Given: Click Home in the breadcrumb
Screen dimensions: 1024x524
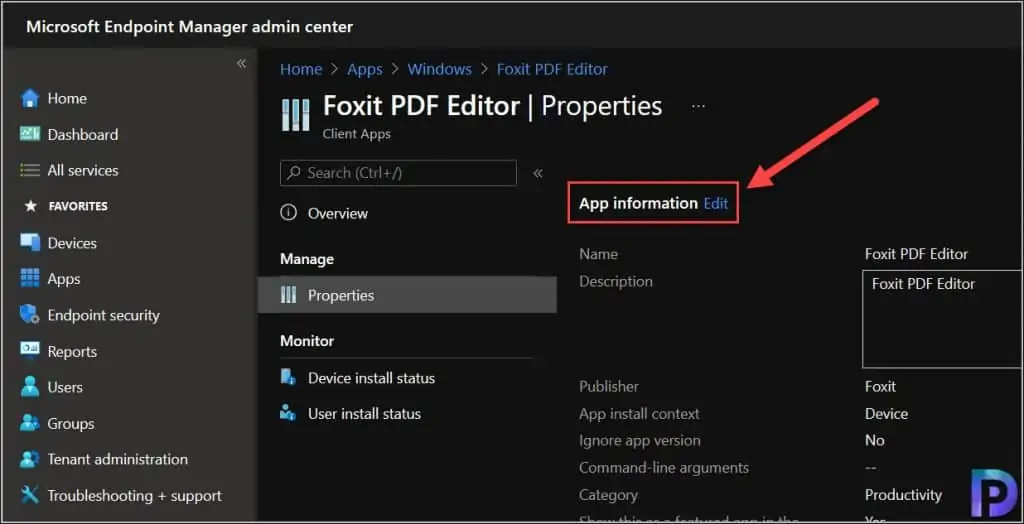Looking at the screenshot, I should (x=301, y=69).
